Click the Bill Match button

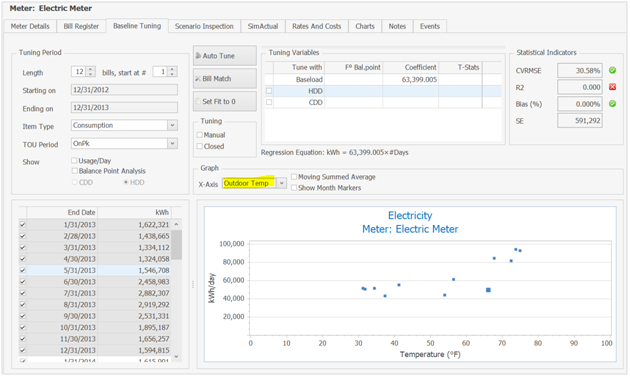225,79
